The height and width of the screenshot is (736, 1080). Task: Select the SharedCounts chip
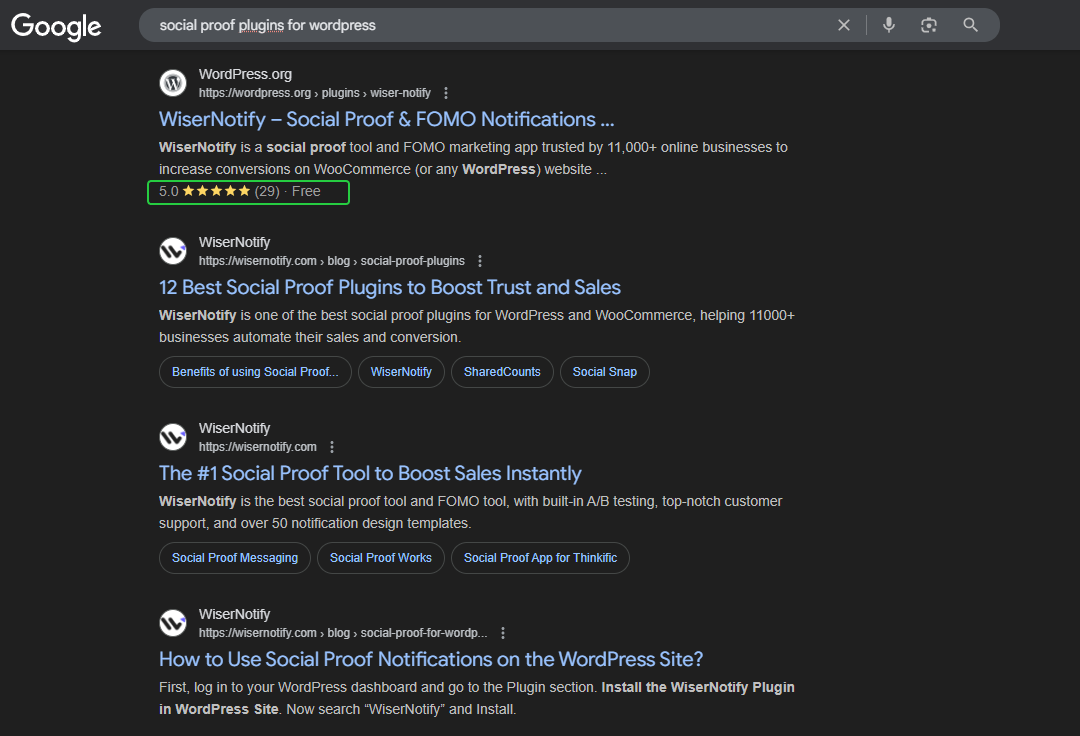[x=502, y=372]
